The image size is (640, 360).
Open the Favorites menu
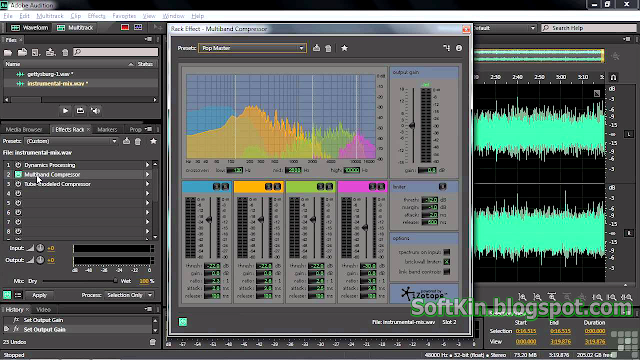coord(124,16)
